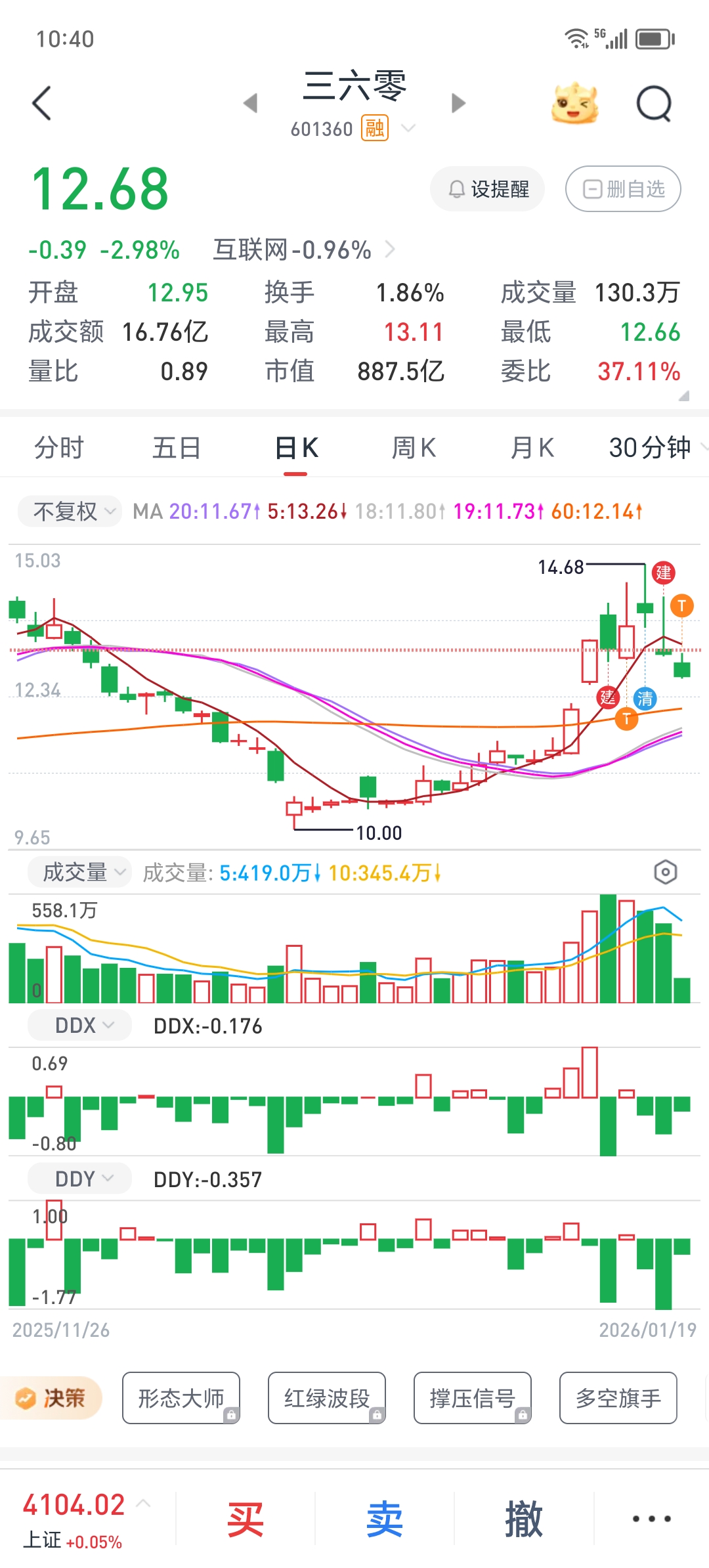The height and width of the screenshot is (1568, 709).
Task: Tap the lock icon on 红绿波段
Action: coord(377,1415)
